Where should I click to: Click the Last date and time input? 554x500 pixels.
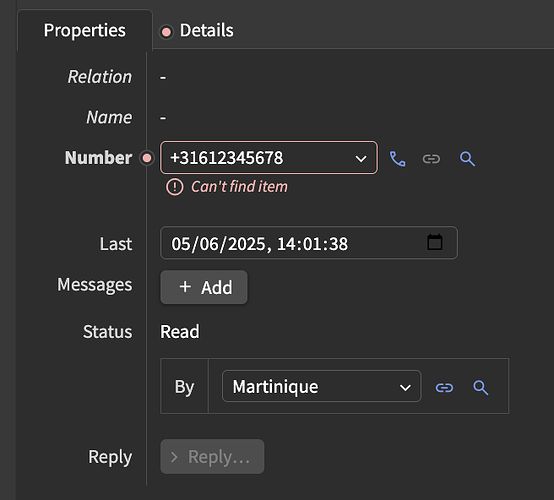click(309, 243)
